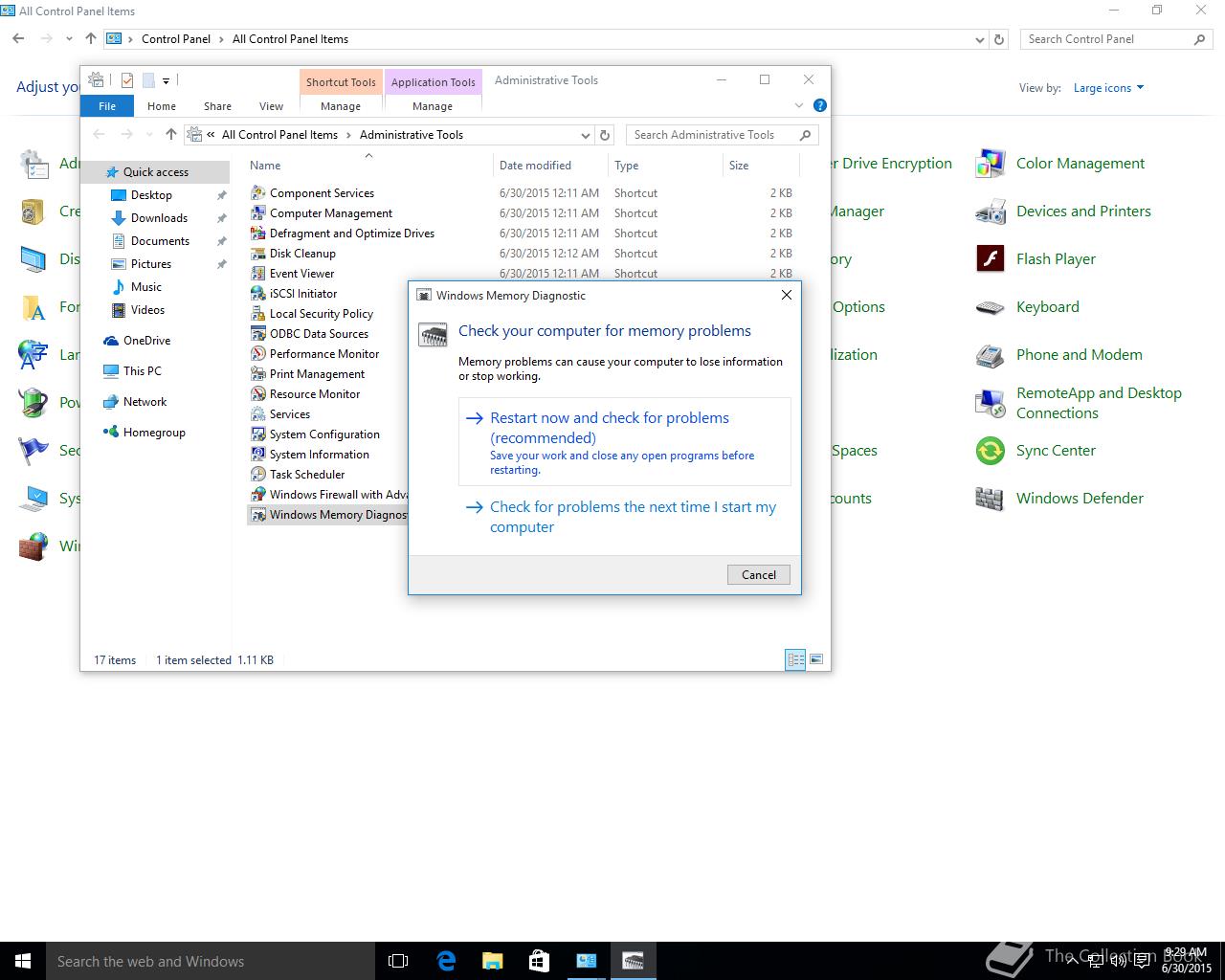Select Downloads in navigation pane
This screenshot has width=1225, height=980.
[x=159, y=218]
